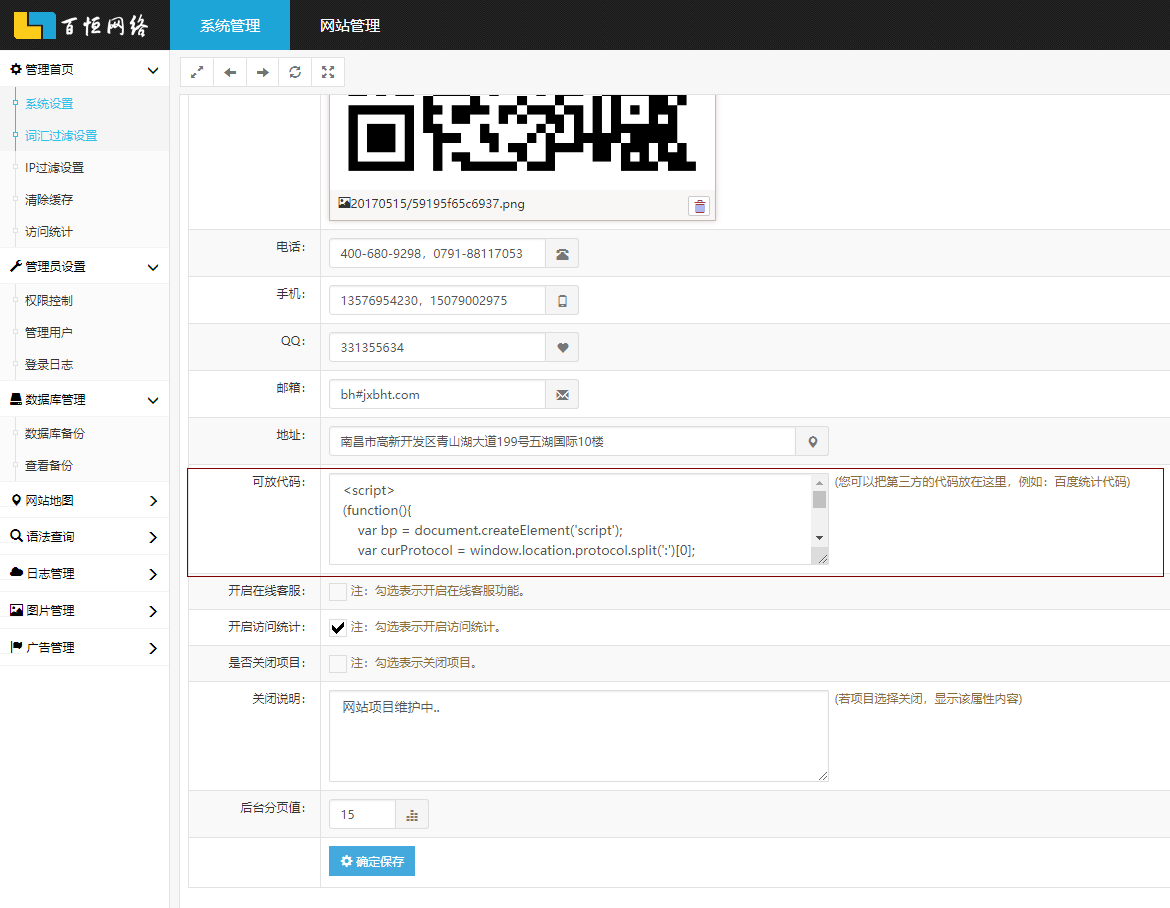Save settings with the 确定保存 button
Image resolution: width=1170 pixels, height=908 pixels.
point(372,861)
